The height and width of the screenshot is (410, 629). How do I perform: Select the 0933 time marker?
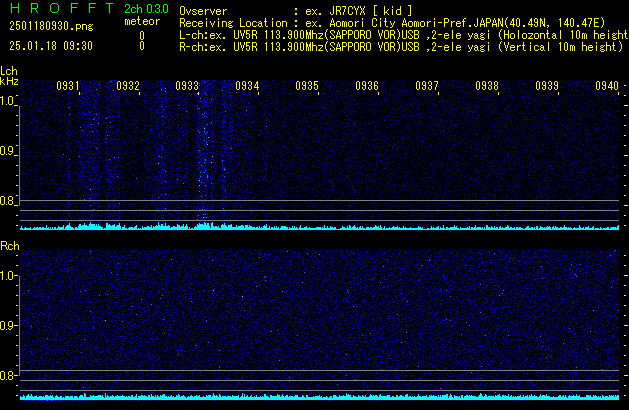[187, 86]
